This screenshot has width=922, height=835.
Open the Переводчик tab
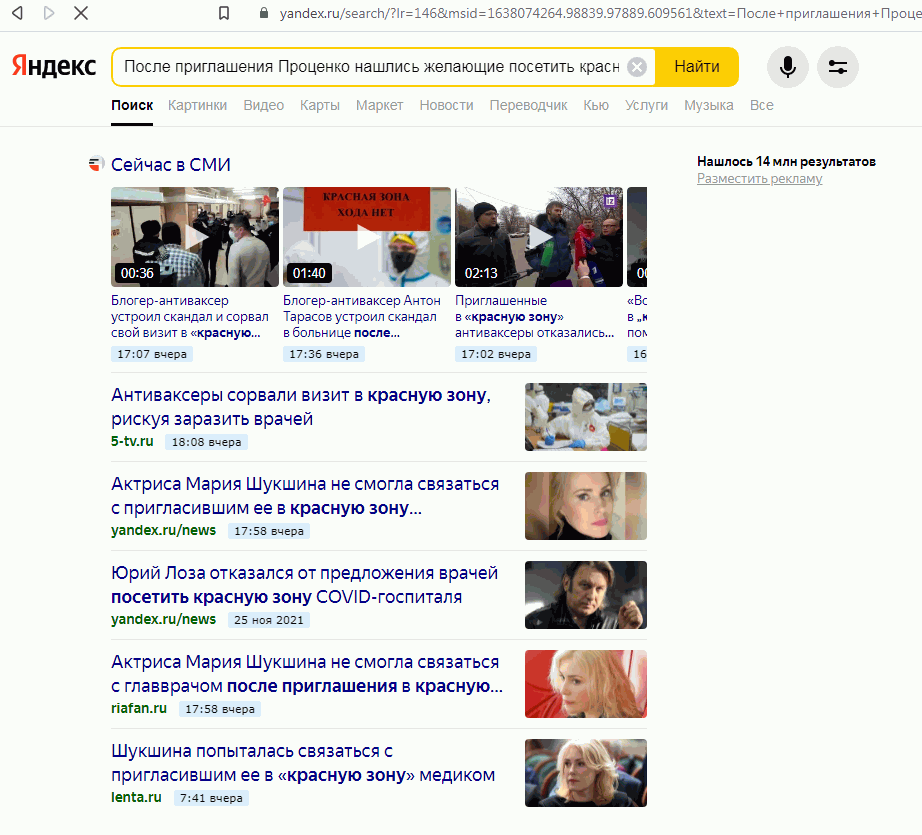pos(528,105)
